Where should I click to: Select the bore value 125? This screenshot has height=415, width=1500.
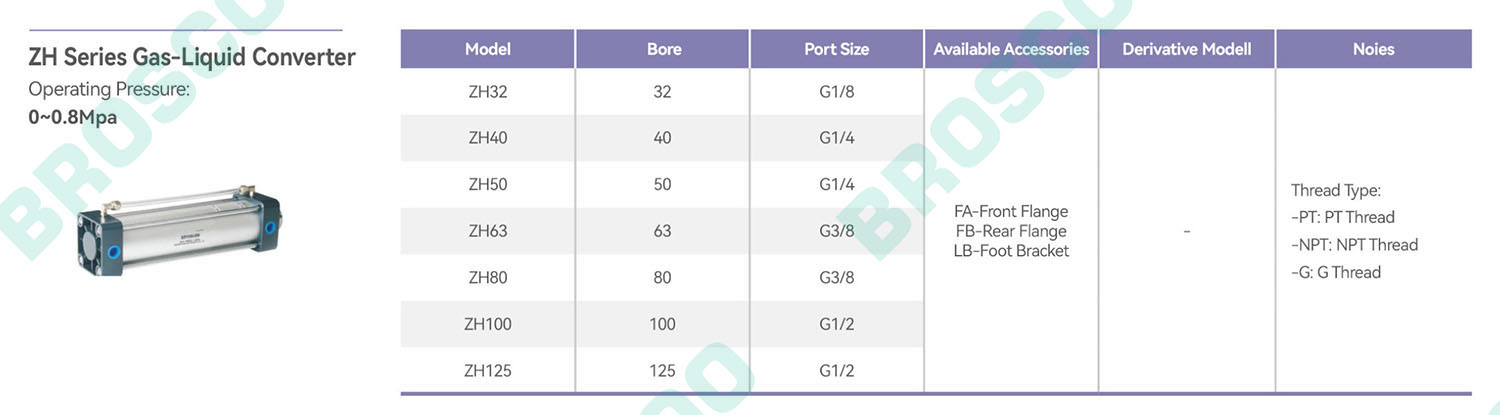(663, 371)
